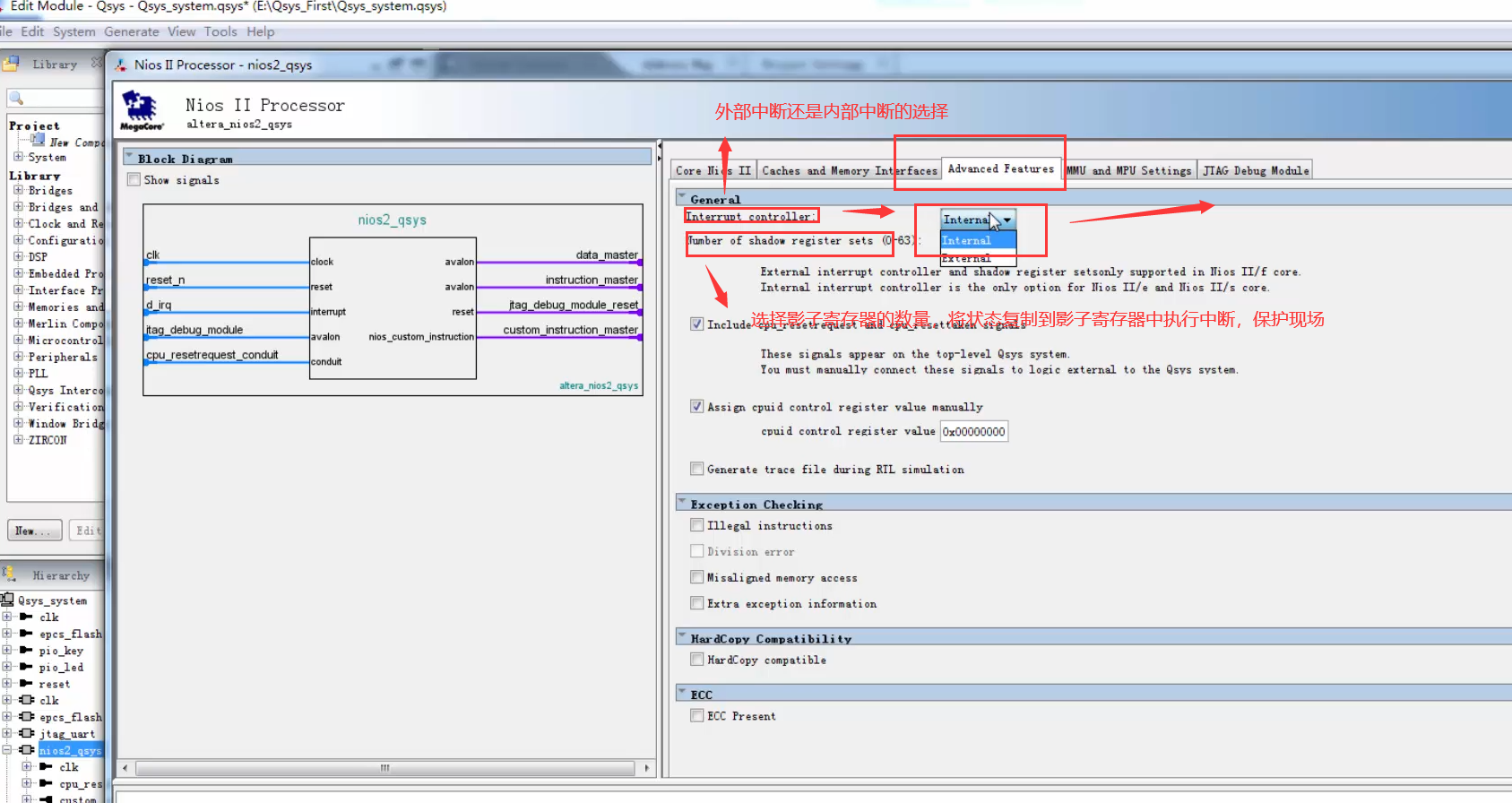Switch to Caches and Memory Interfaces tab

click(849, 170)
